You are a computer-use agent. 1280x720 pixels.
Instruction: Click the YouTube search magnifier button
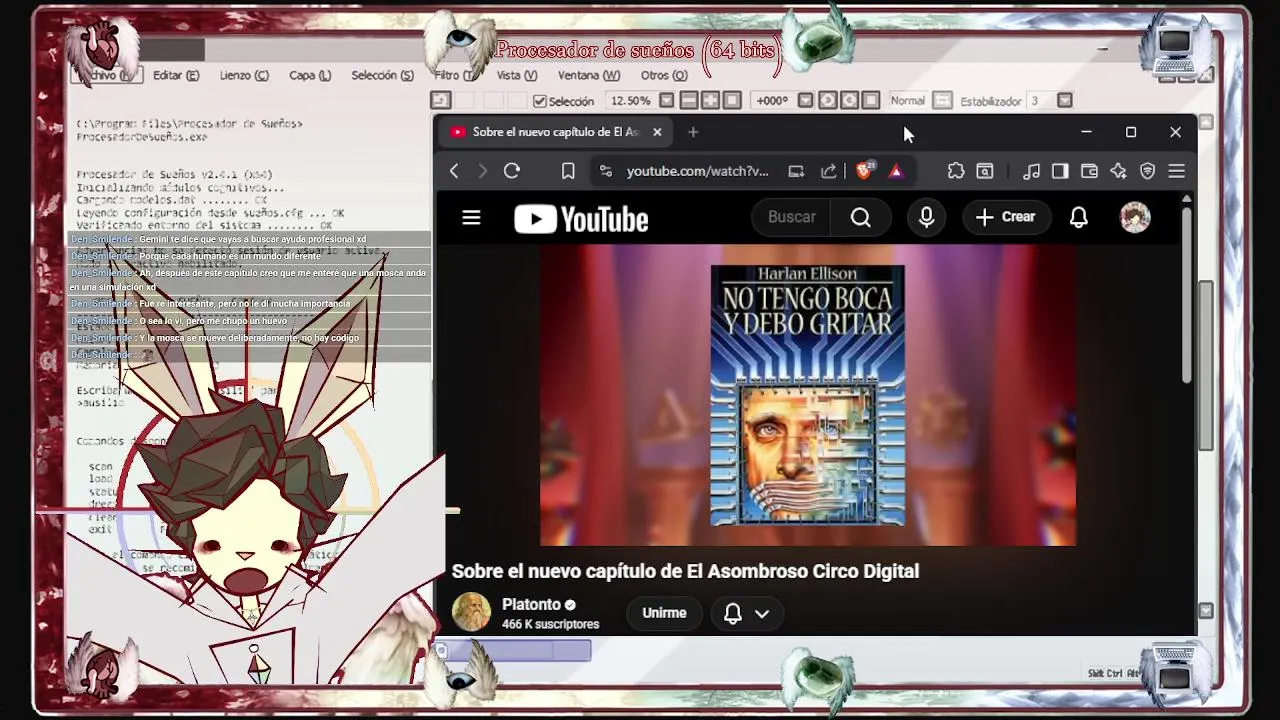(861, 217)
